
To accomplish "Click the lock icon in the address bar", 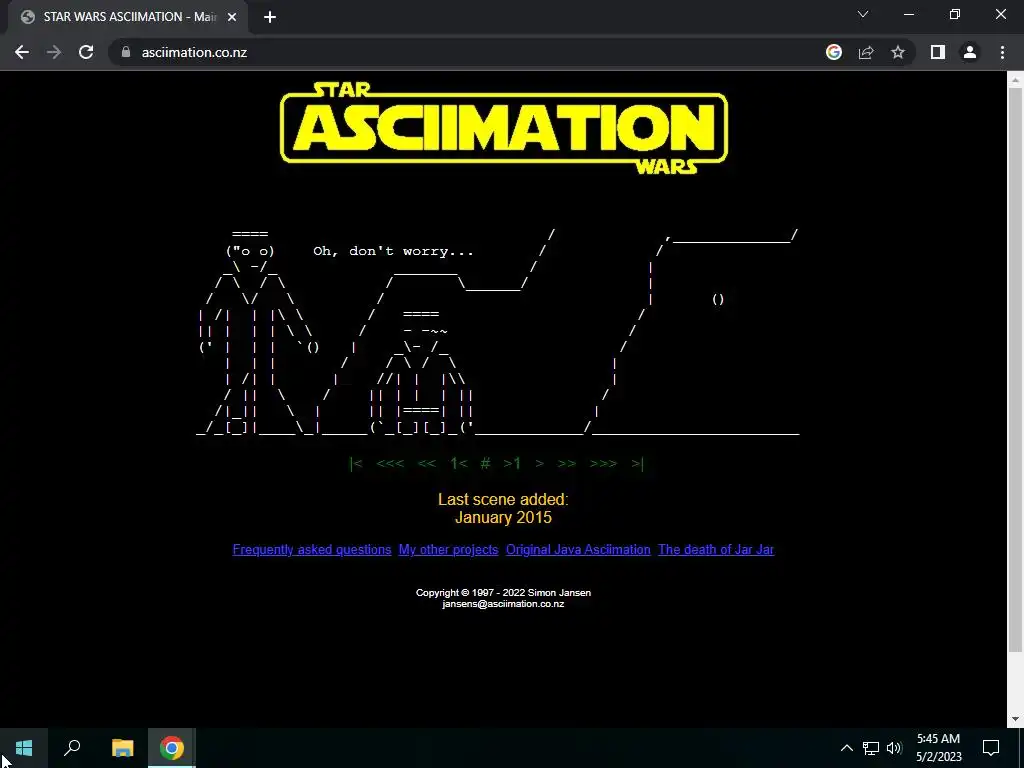I will (x=126, y=52).
